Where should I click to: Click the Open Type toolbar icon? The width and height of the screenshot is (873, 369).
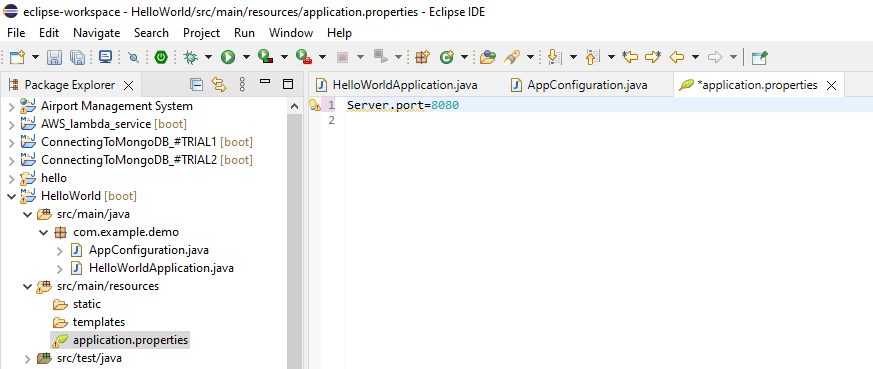[x=487, y=57]
